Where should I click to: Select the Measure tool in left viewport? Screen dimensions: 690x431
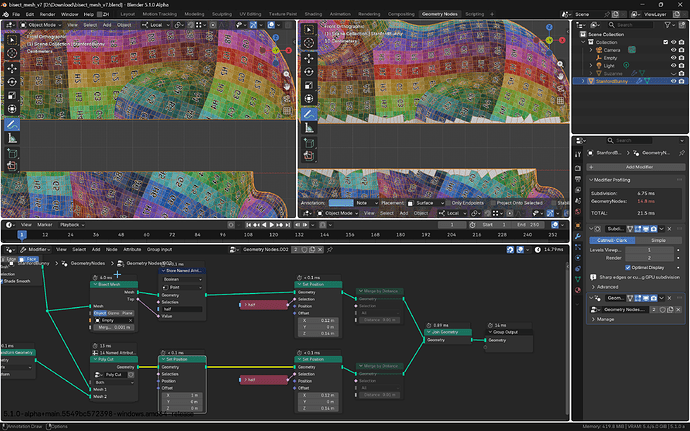pyautogui.click(x=12, y=138)
